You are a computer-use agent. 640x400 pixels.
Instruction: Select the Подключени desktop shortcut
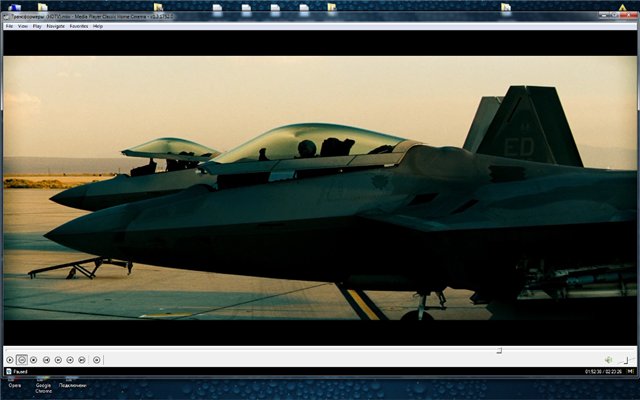point(72,383)
